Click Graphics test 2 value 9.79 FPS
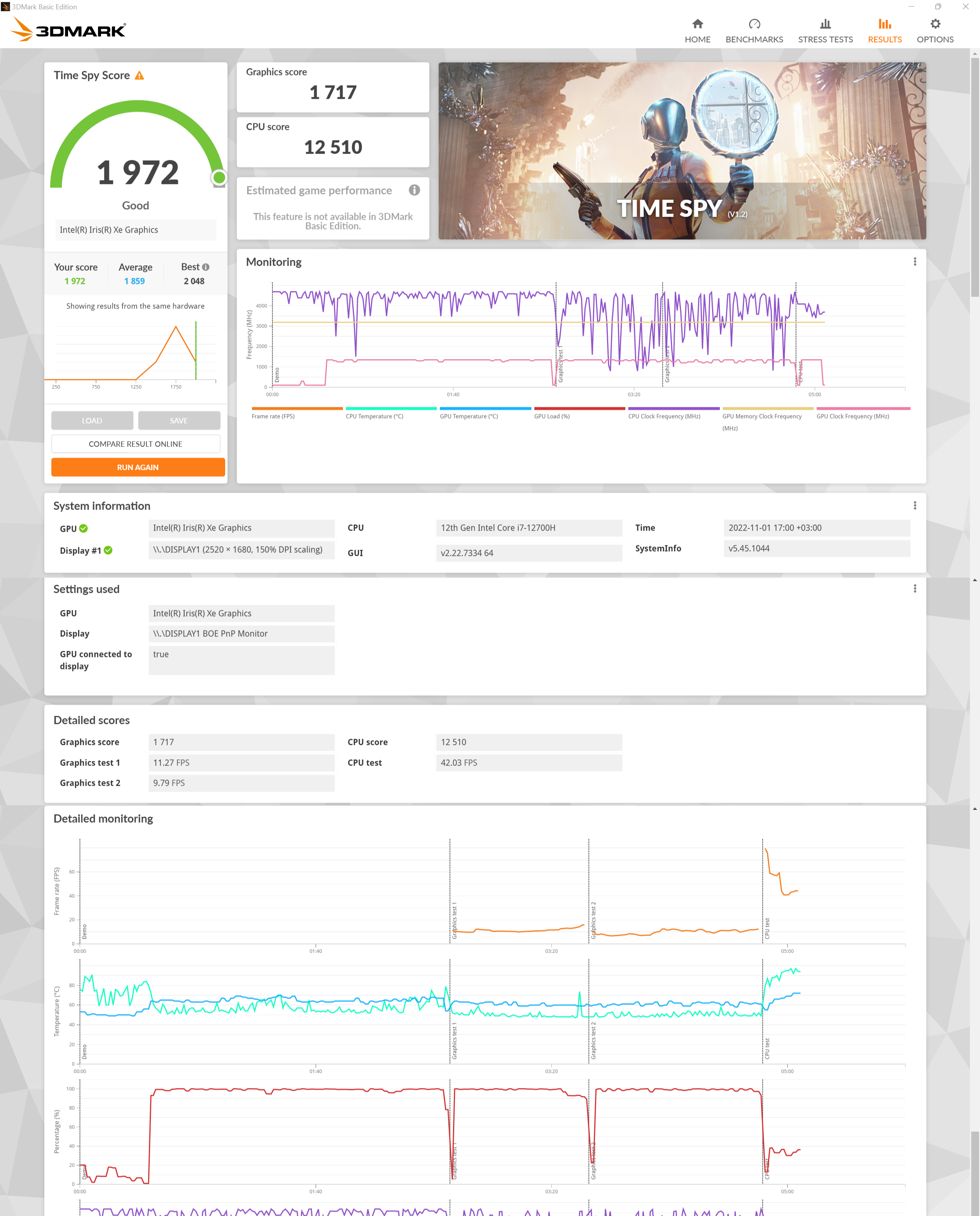The width and height of the screenshot is (980, 1216). pos(241,783)
